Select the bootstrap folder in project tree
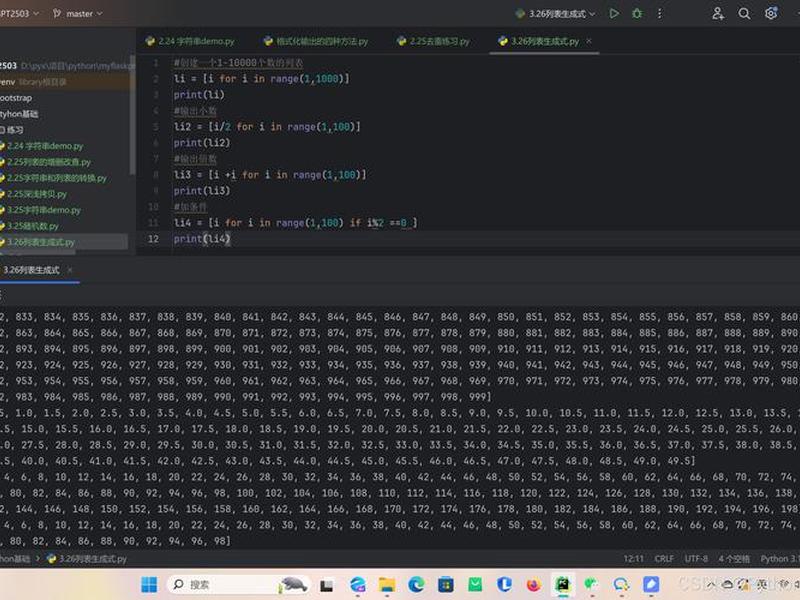This screenshot has height=600, width=800. pyautogui.click(x=16, y=98)
